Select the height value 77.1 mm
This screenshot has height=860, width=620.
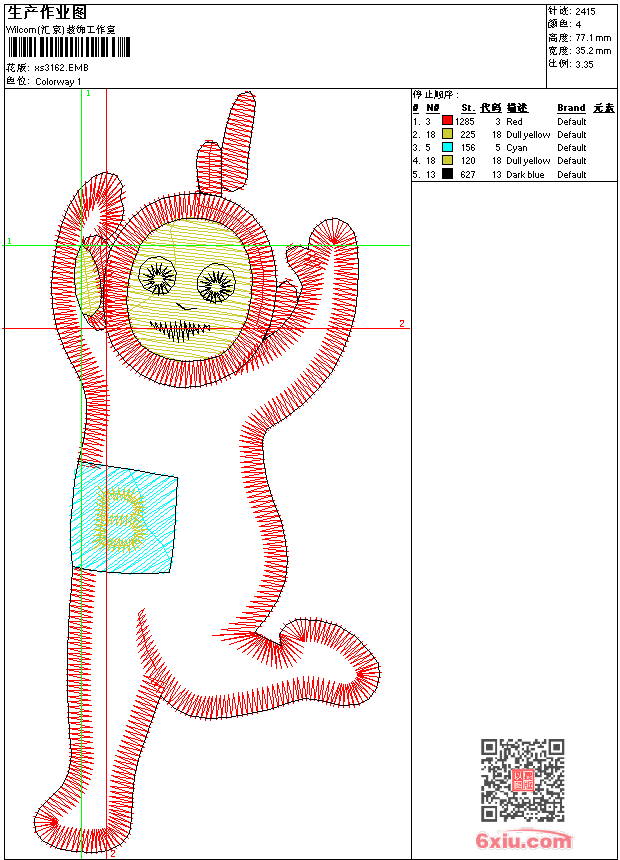point(593,38)
